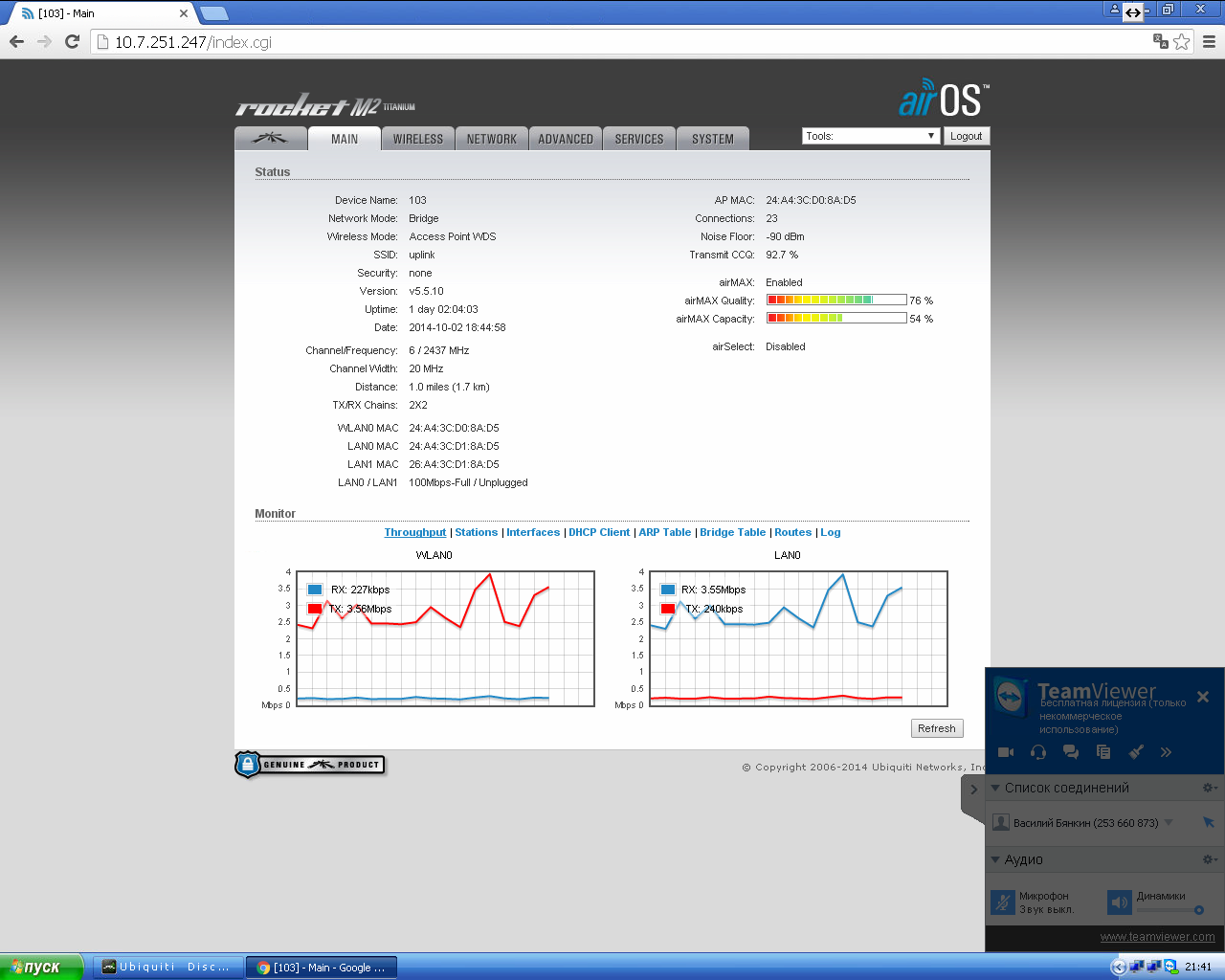1225x980 pixels.
Task: Open the Аудио gear settings
Action: [1210, 859]
